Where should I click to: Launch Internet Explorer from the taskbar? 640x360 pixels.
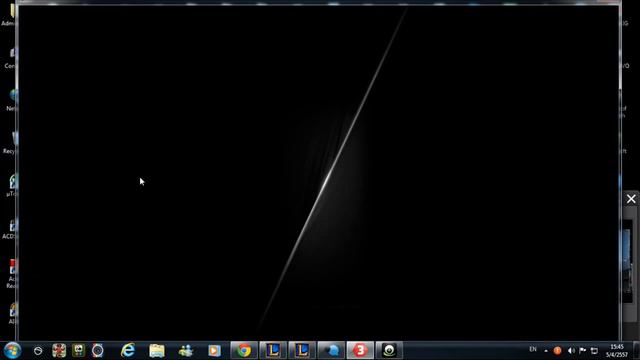tap(128, 350)
